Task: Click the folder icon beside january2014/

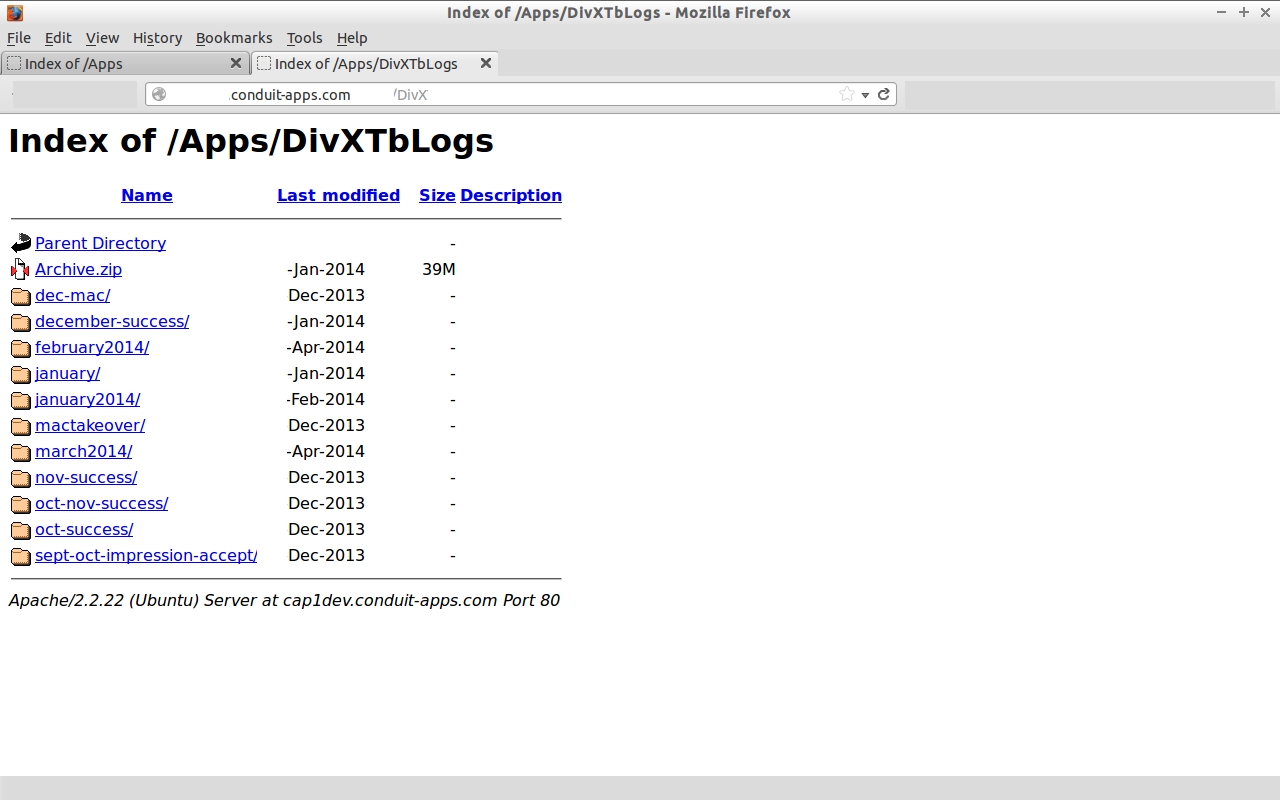Action: point(21,400)
